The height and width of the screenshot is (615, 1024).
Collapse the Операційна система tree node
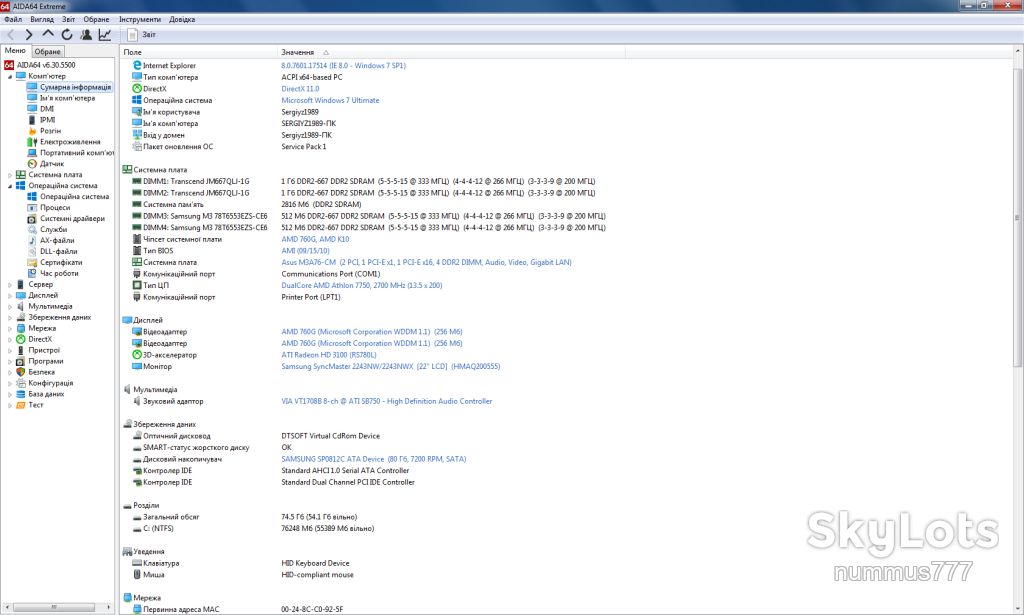tap(10, 186)
